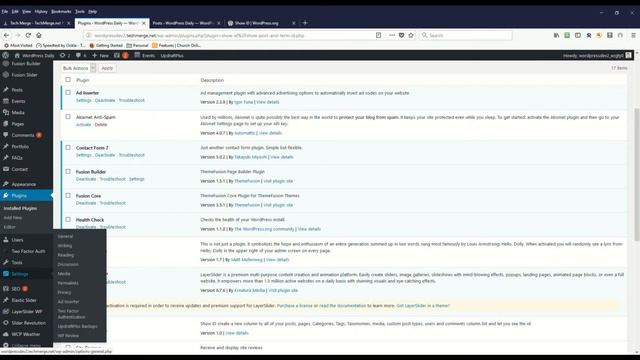
Task: Click the page's vertical scrollbar
Action: click(636, 174)
